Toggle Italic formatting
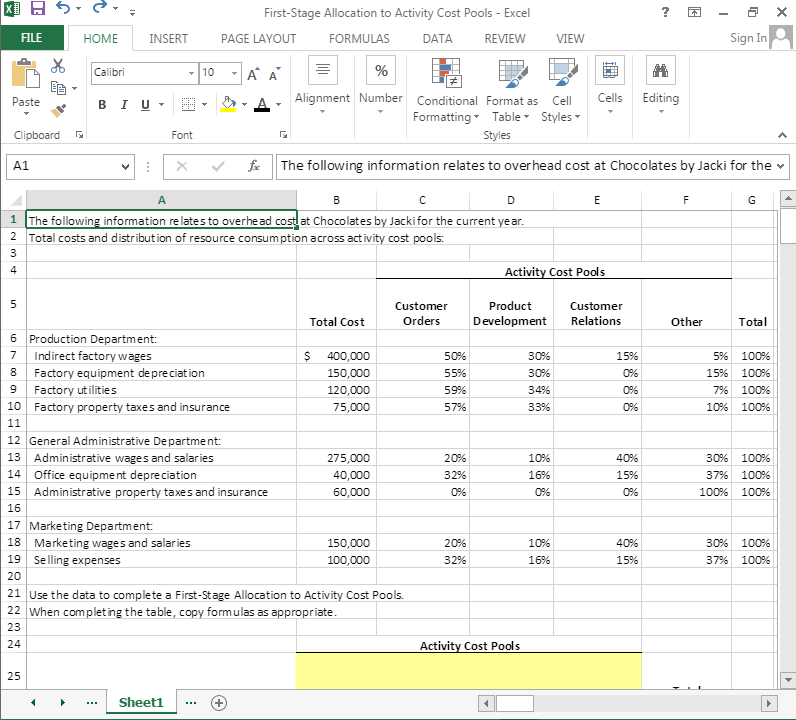The image size is (796, 720). 124,105
